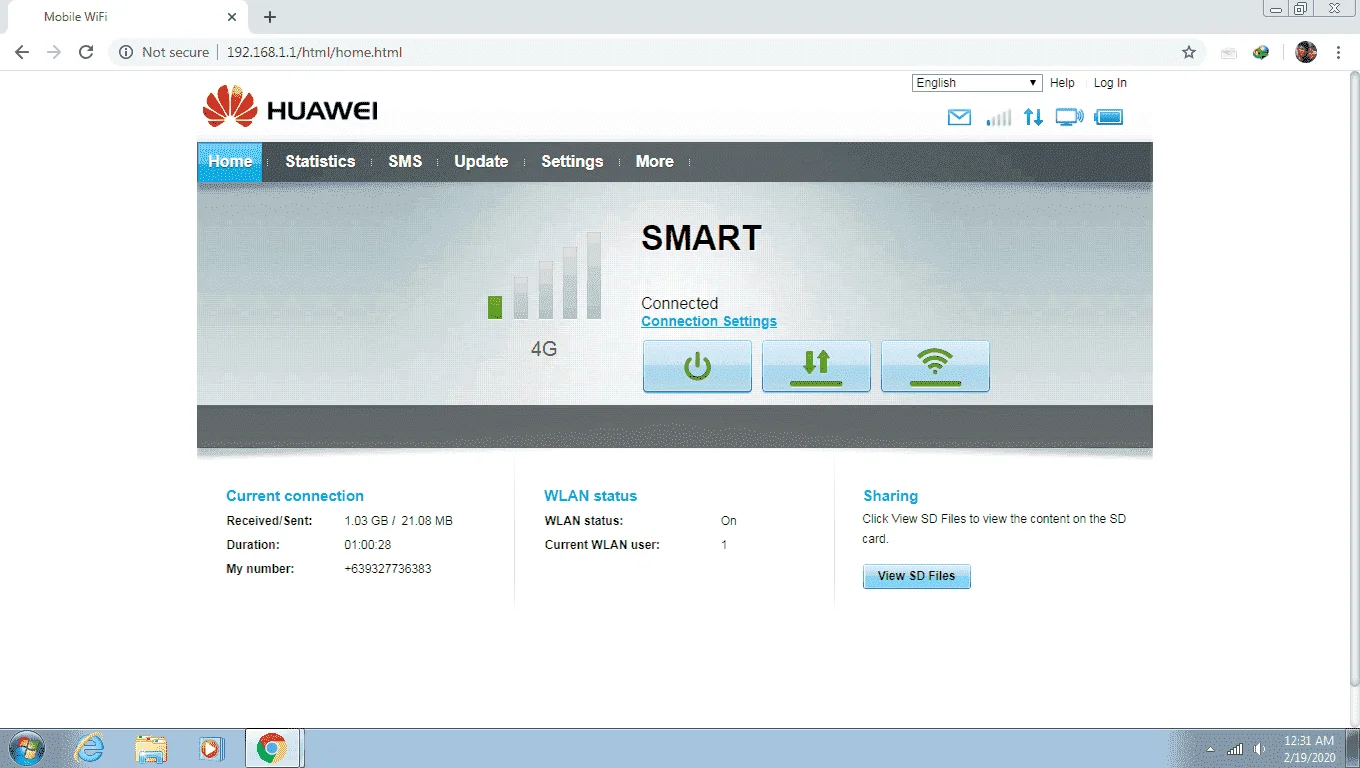This screenshot has height=768, width=1360.
Task: View site information for Not secure
Action: [x=164, y=52]
